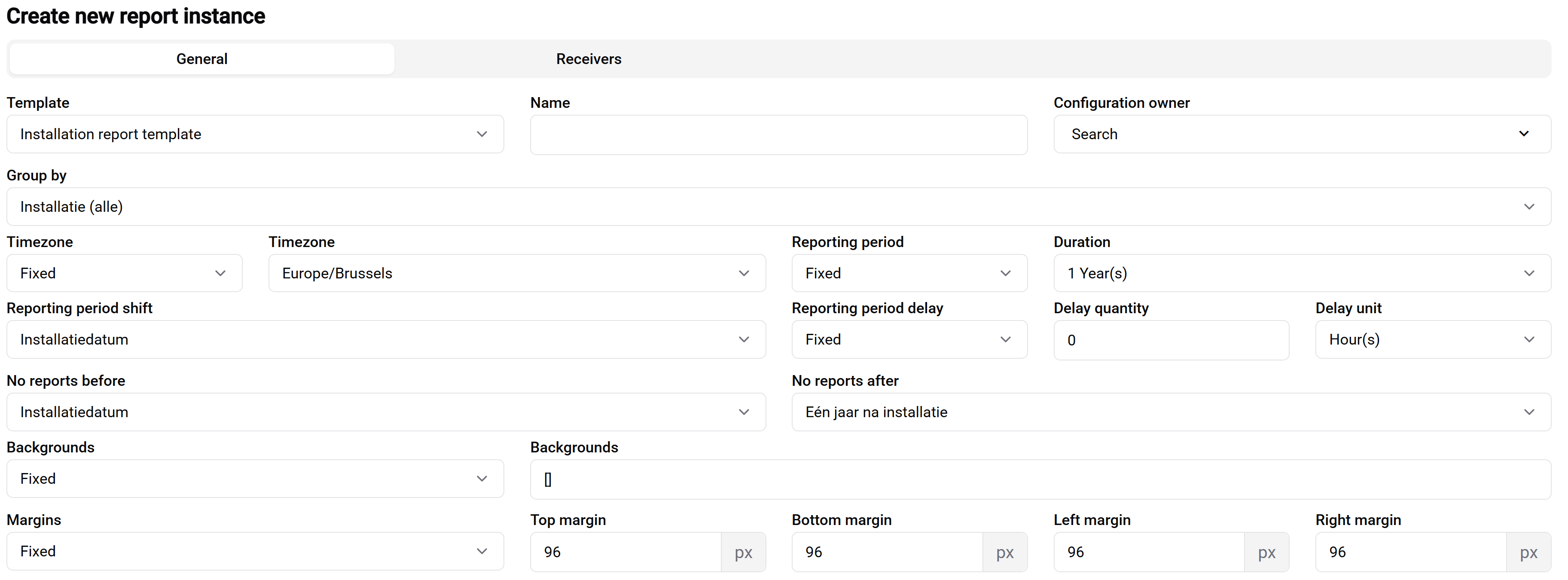Image resolution: width=1568 pixels, height=580 pixels.
Task: Expand the Group by dropdown
Action: [x=778, y=207]
